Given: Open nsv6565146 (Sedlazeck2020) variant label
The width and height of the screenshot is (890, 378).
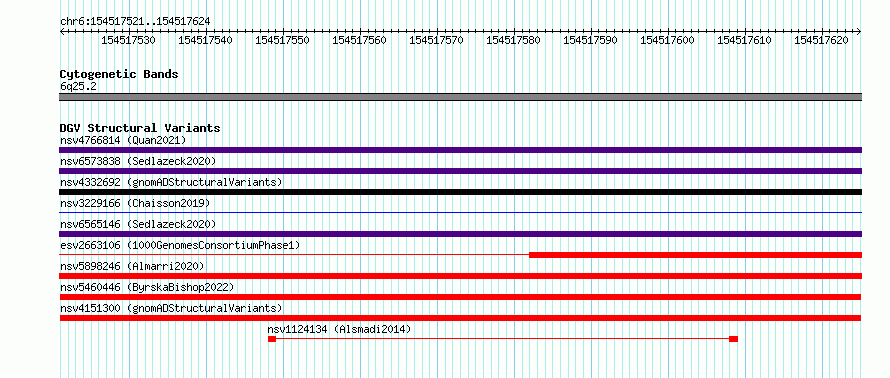Looking at the screenshot, I should [138, 224].
